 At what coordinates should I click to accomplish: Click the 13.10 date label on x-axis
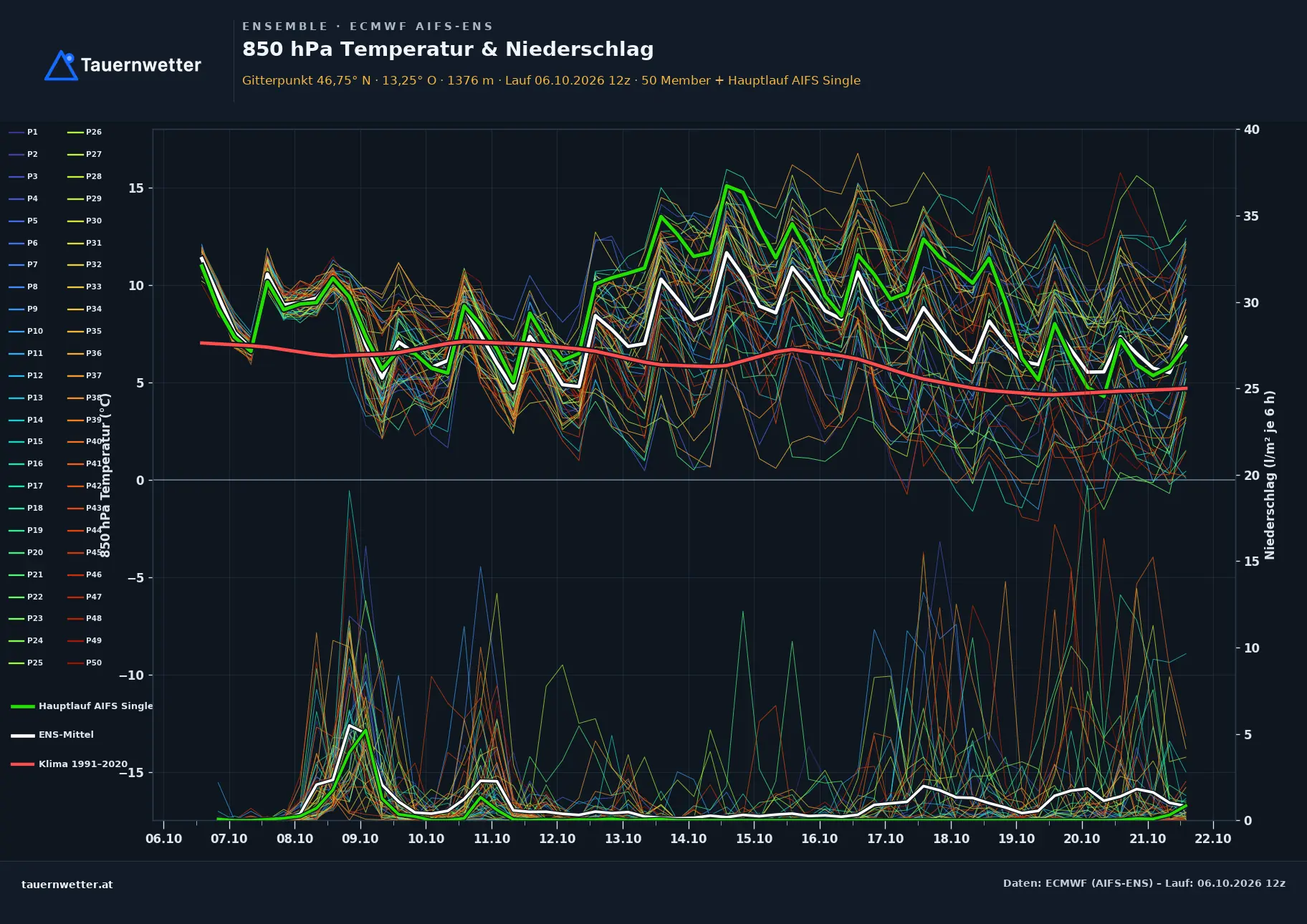(623, 839)
